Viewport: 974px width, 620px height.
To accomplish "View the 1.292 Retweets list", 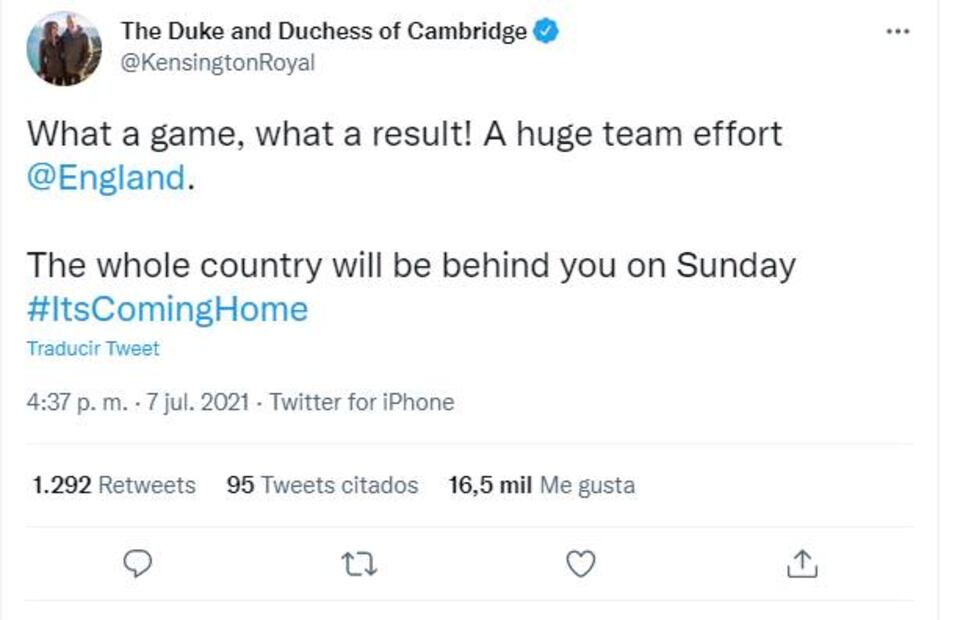I will click(113, 485).
